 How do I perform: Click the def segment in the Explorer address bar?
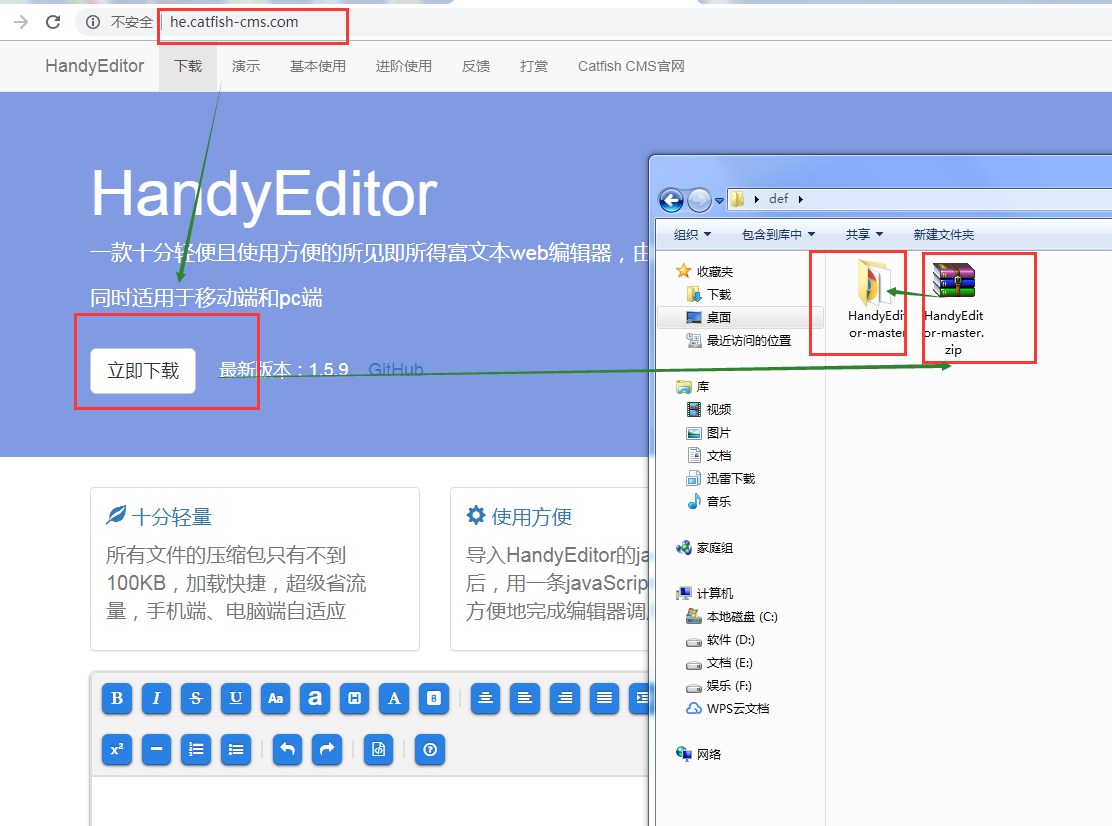click(x=779, y=199)
